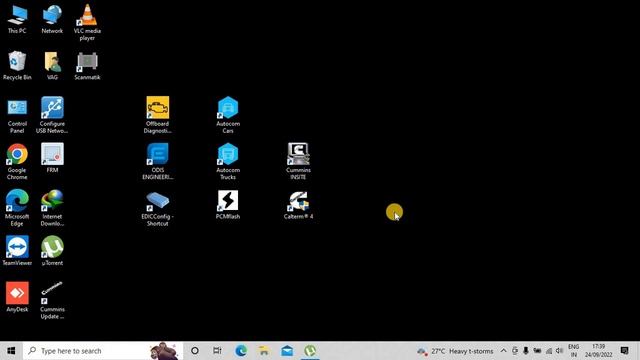The image size is (640, 360).
Task: Launch the Scanmatik shortcut
Action: click(87, 65)
